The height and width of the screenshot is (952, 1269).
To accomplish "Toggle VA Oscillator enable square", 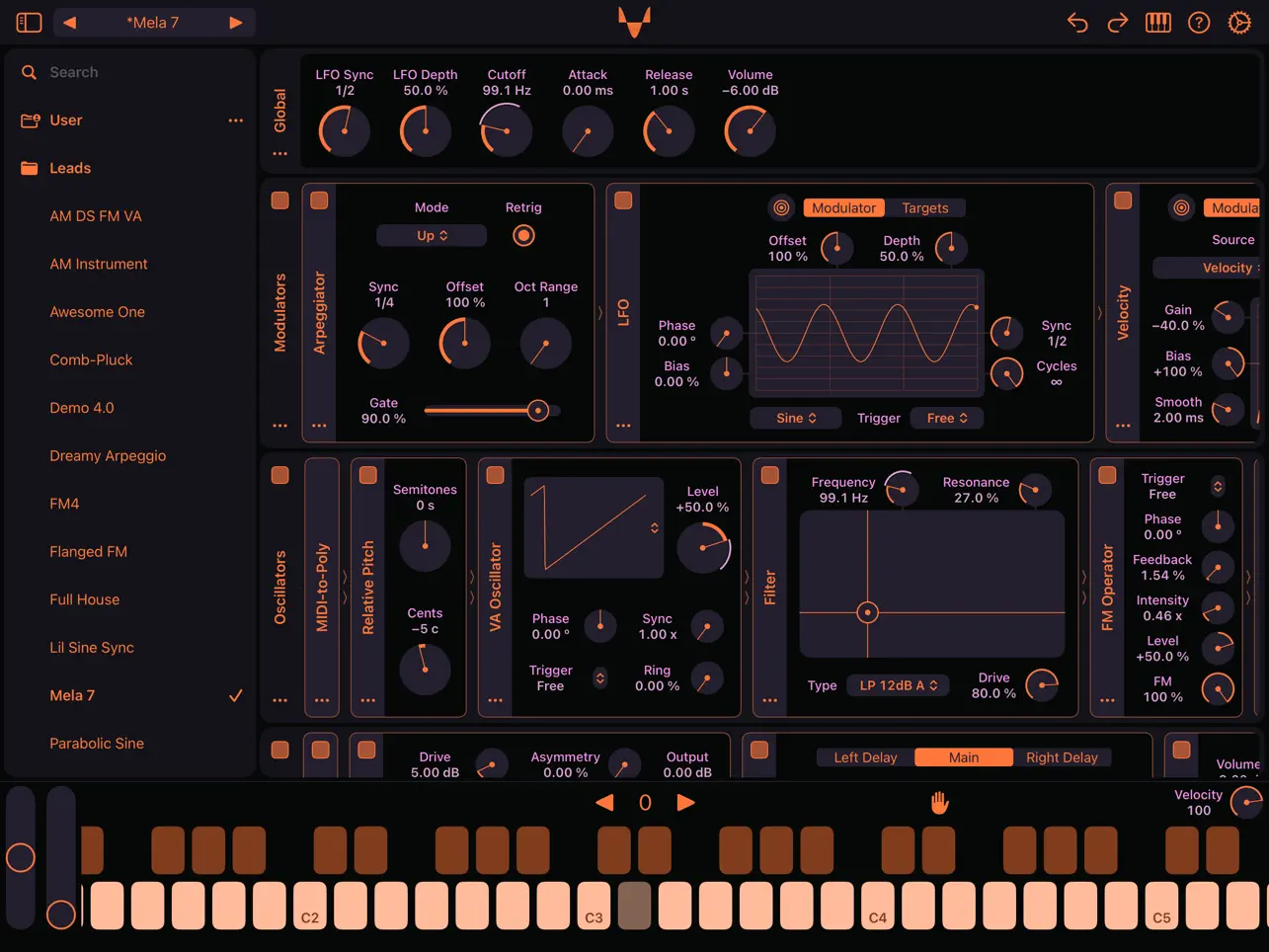I will coord(495,475).
